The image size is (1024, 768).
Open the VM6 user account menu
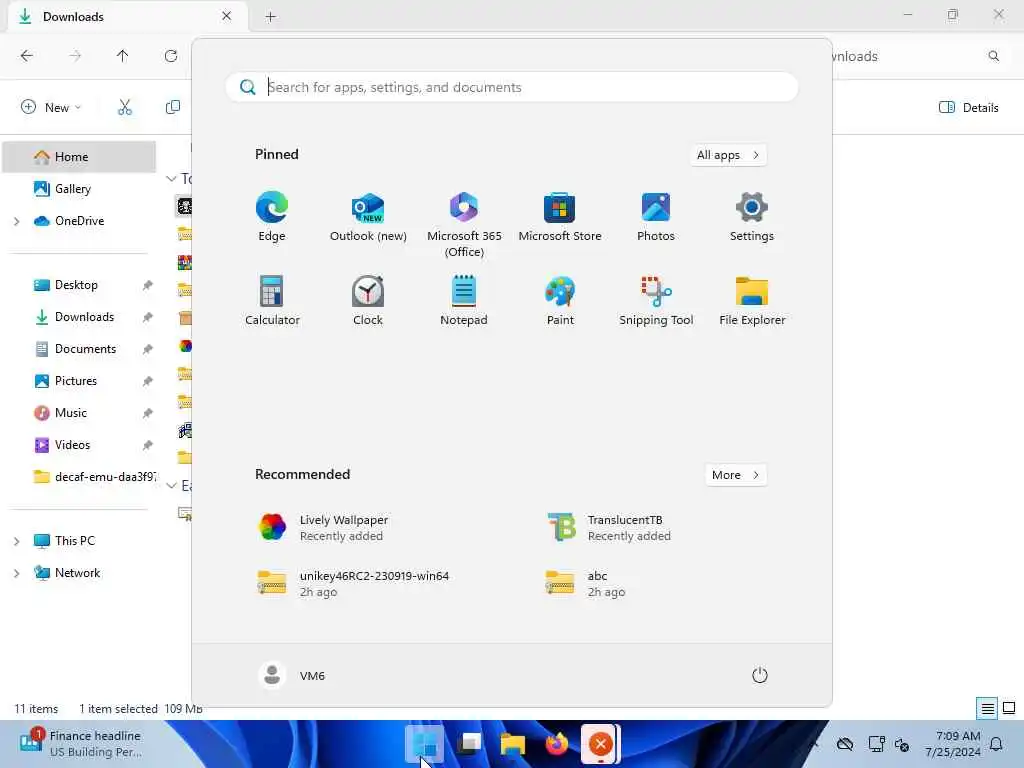point(292,675)
